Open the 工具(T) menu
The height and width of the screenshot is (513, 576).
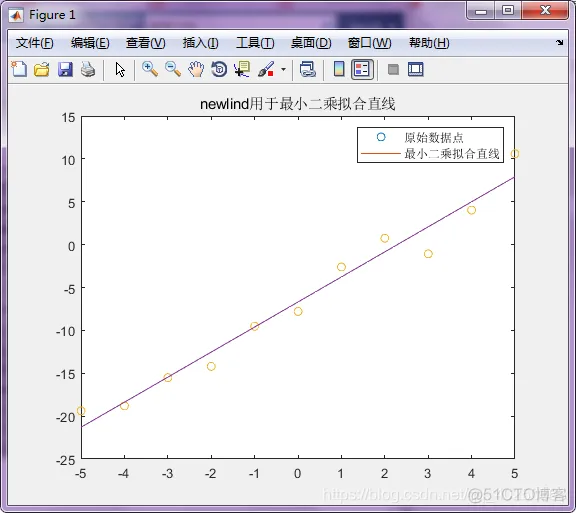coord(255,43)
